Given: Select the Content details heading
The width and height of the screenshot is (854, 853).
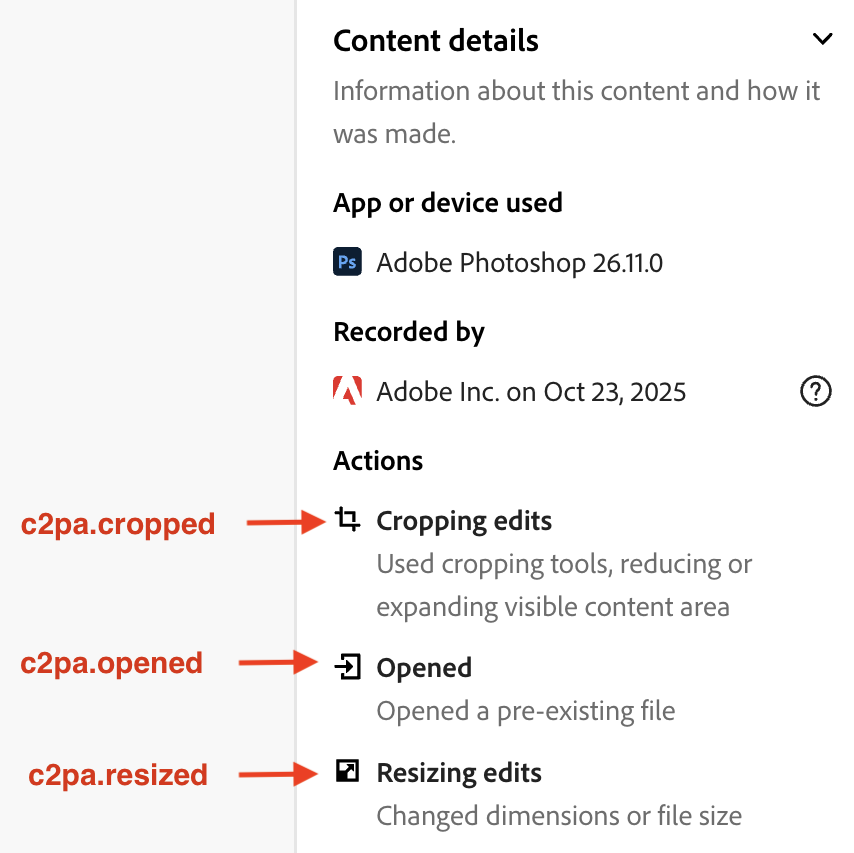Looking at the screenshot, I should pyautogui.click(x=436, y=41).
